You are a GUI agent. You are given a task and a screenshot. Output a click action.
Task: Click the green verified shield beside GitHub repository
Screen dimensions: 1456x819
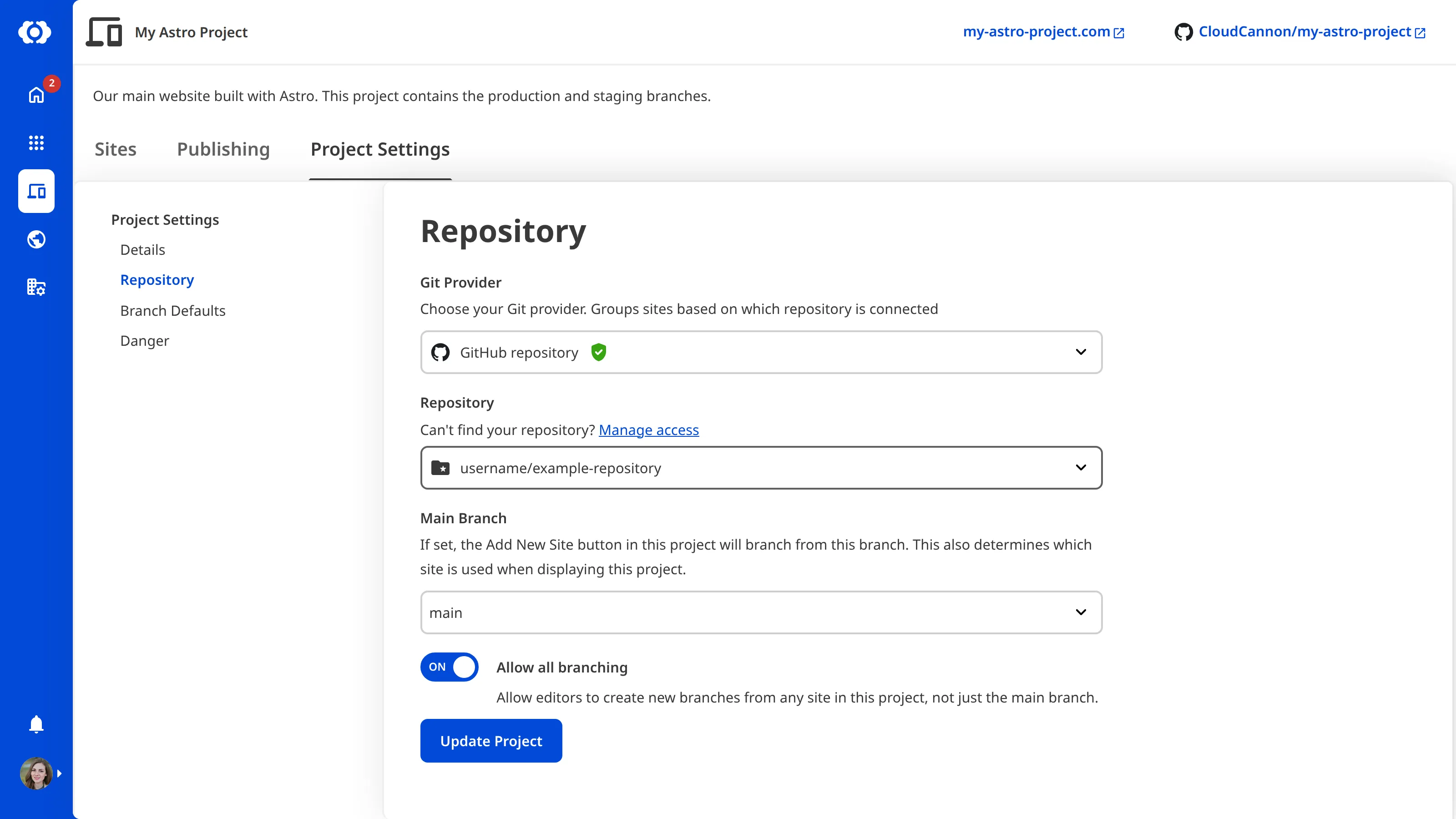[x=599, y=352]
